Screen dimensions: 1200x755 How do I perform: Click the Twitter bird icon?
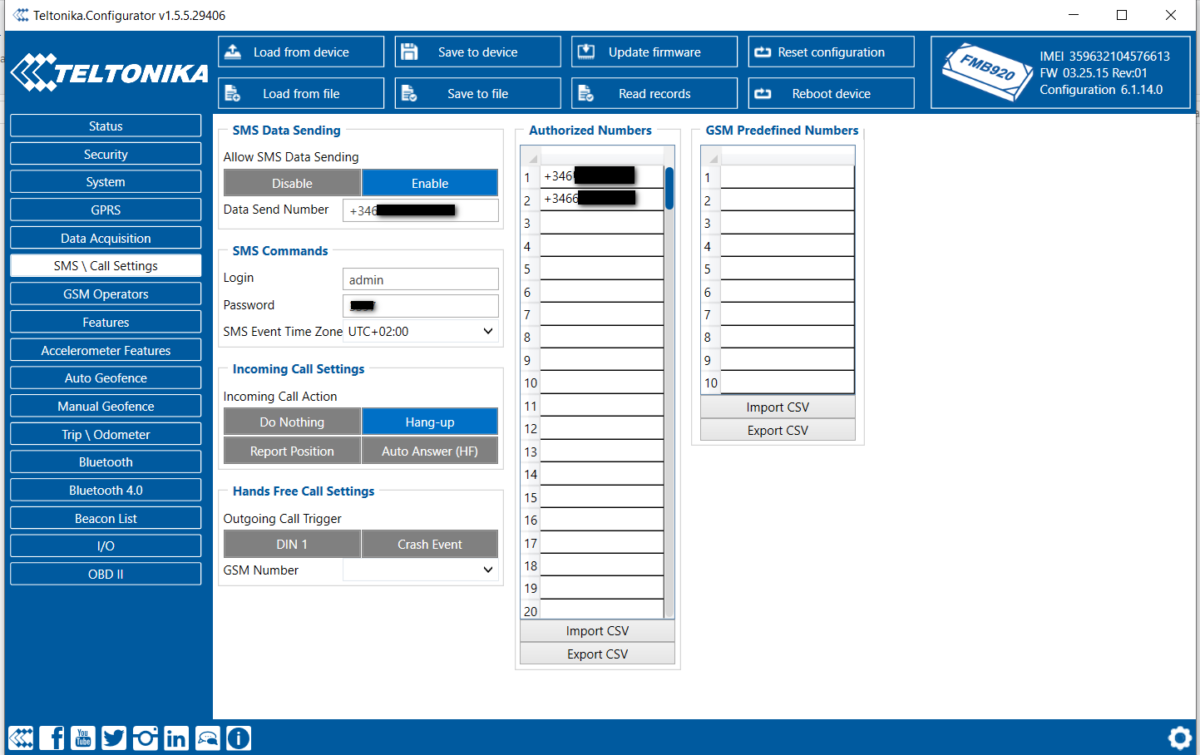(114, 738)
